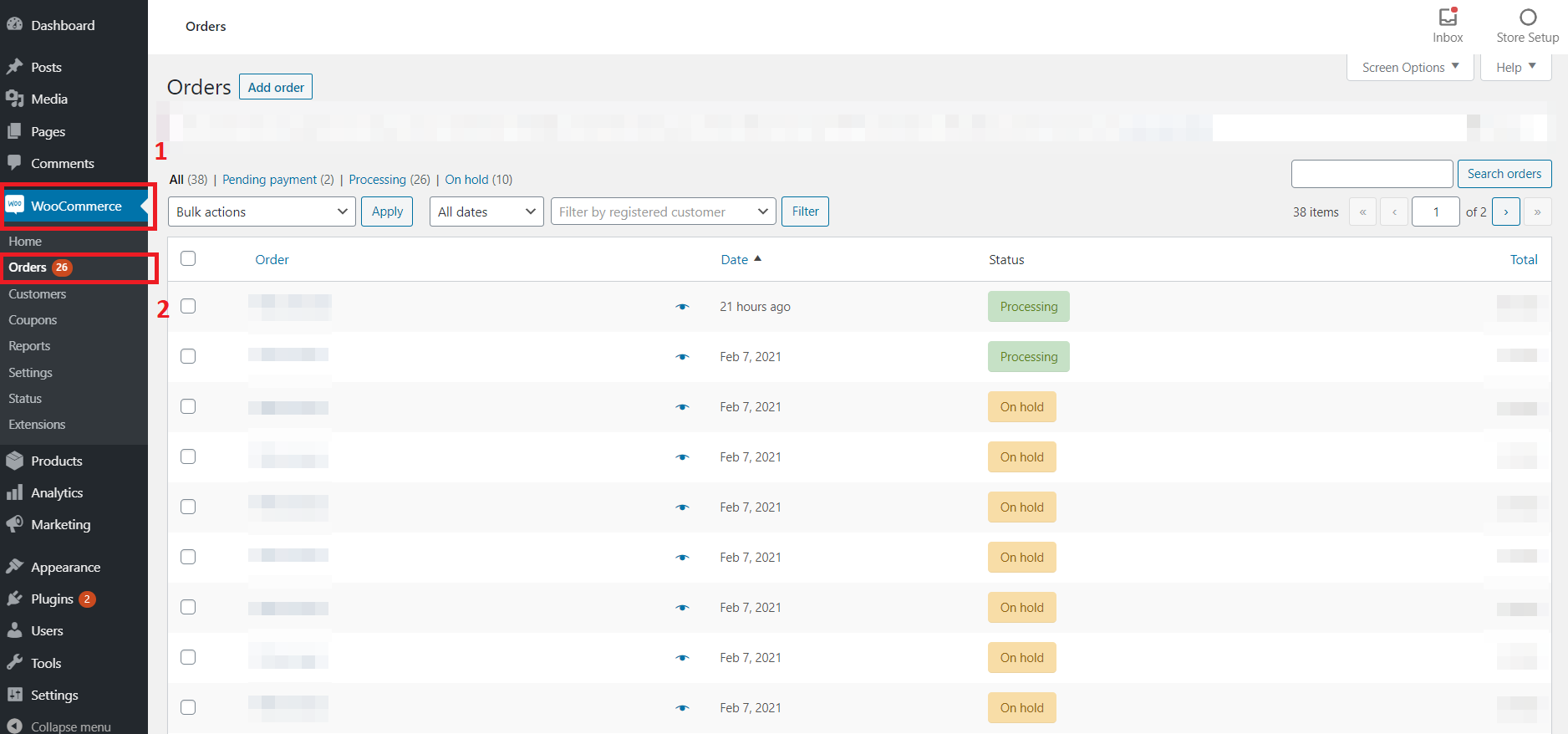Open the Dashboard icon in sidebar

click(14, 25)
